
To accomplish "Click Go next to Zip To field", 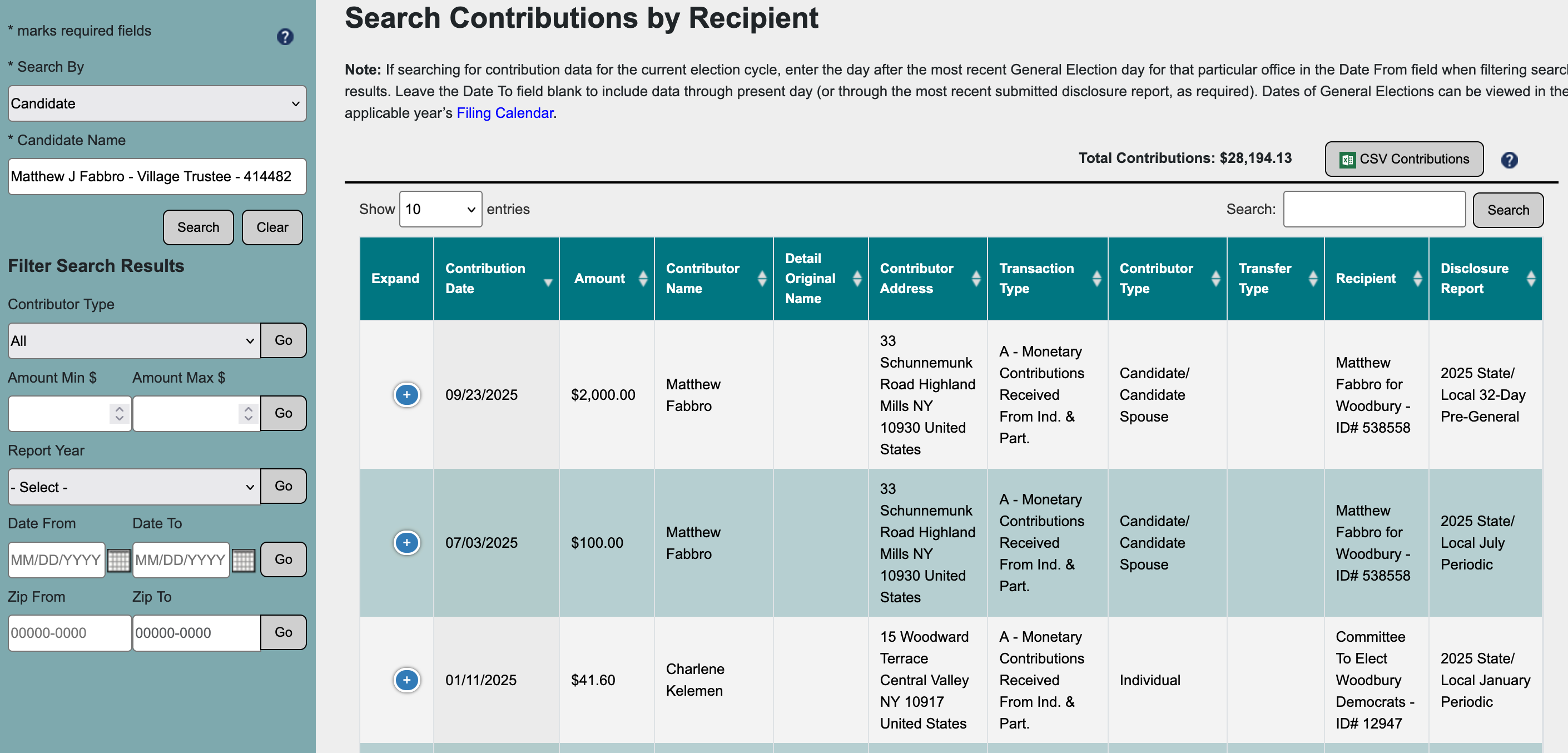I will 283,632.
